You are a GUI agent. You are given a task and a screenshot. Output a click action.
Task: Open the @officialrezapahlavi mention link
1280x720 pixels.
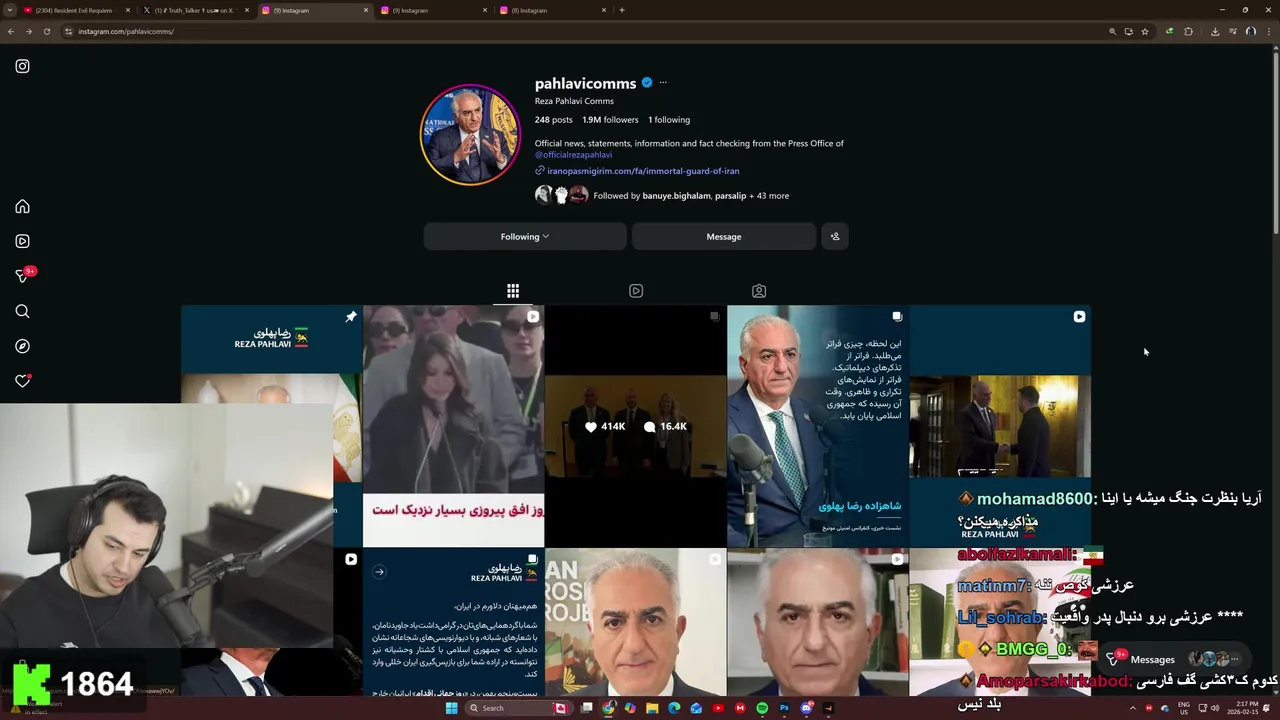point(573,155)
